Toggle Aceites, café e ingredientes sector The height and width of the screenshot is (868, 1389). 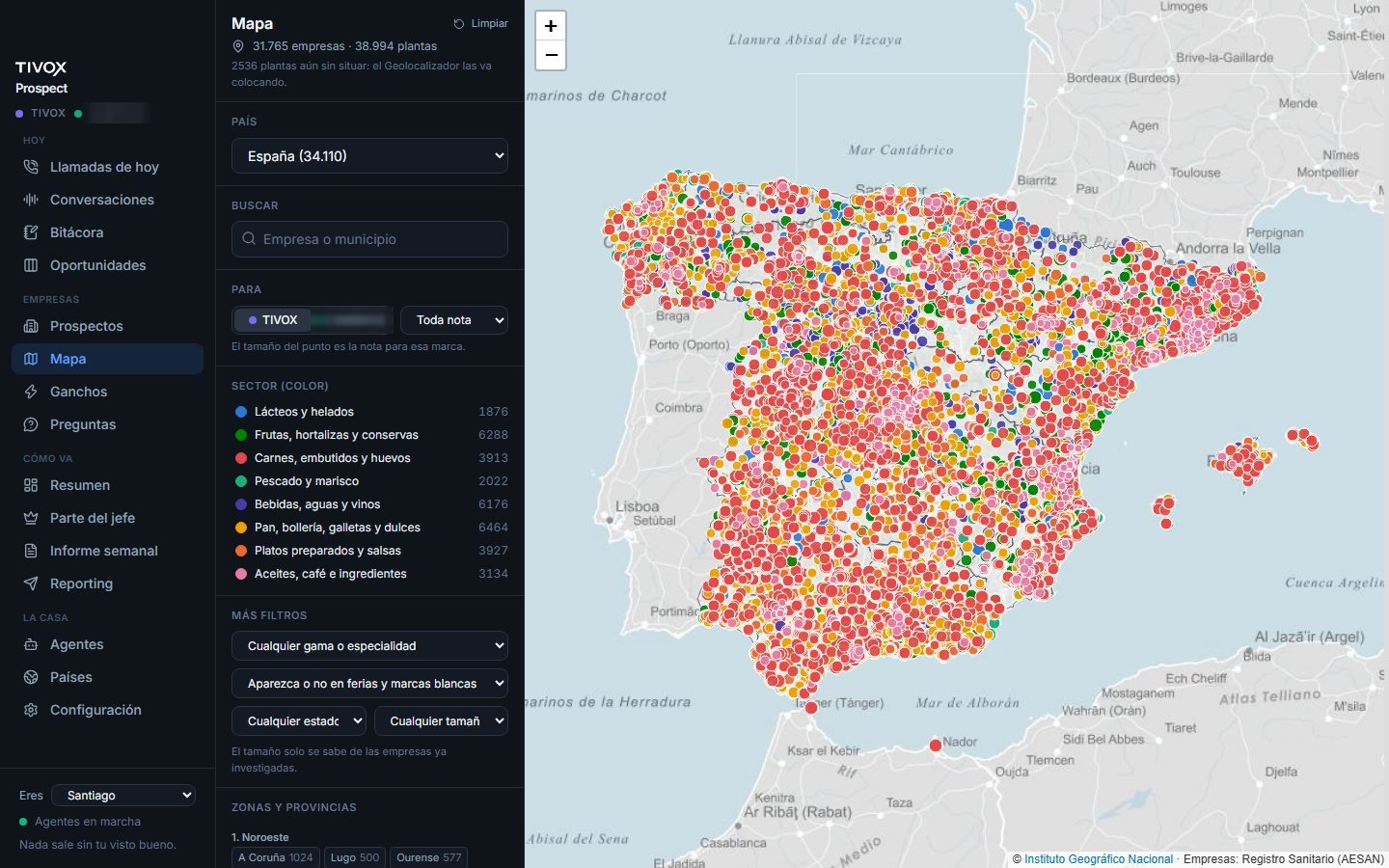[369, 574]
